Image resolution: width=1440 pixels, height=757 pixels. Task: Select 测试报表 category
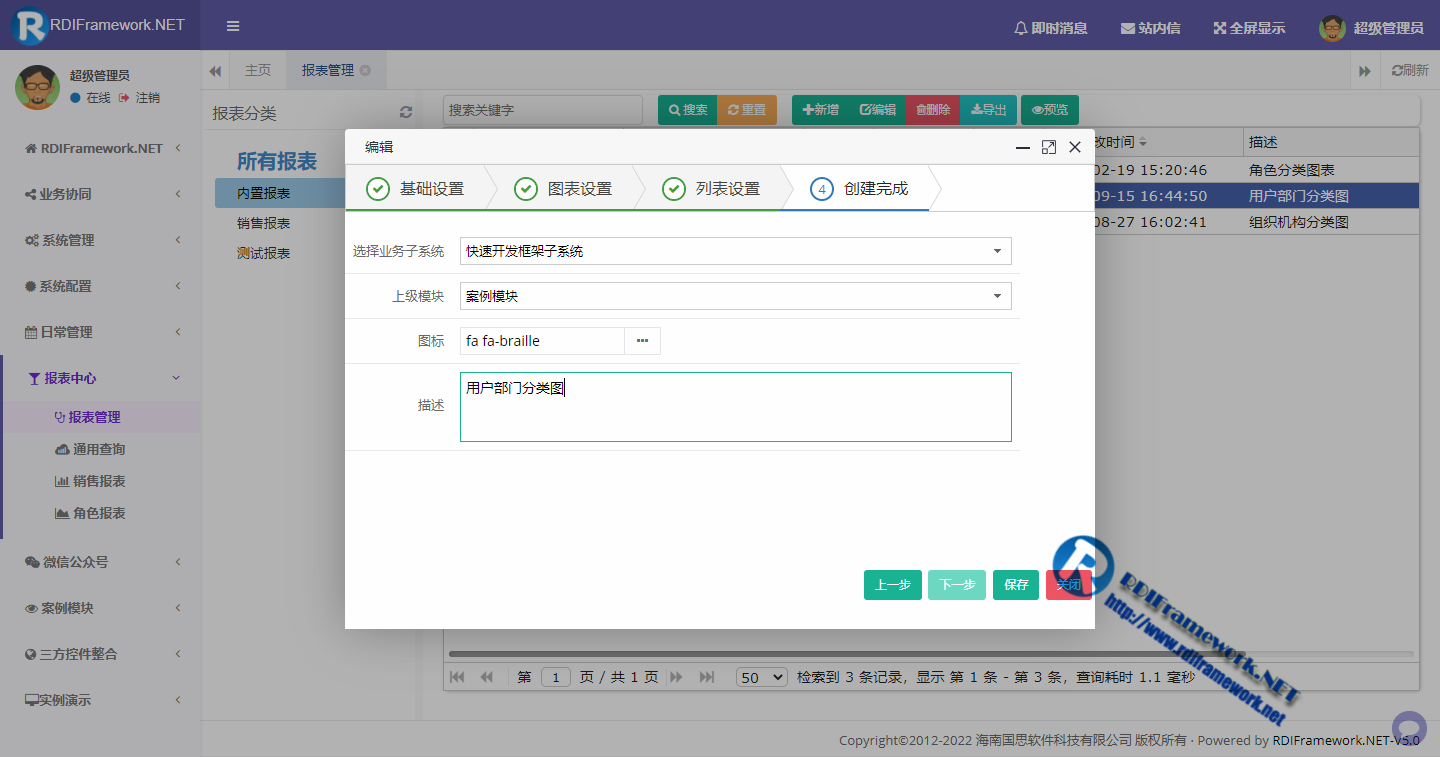264,253
